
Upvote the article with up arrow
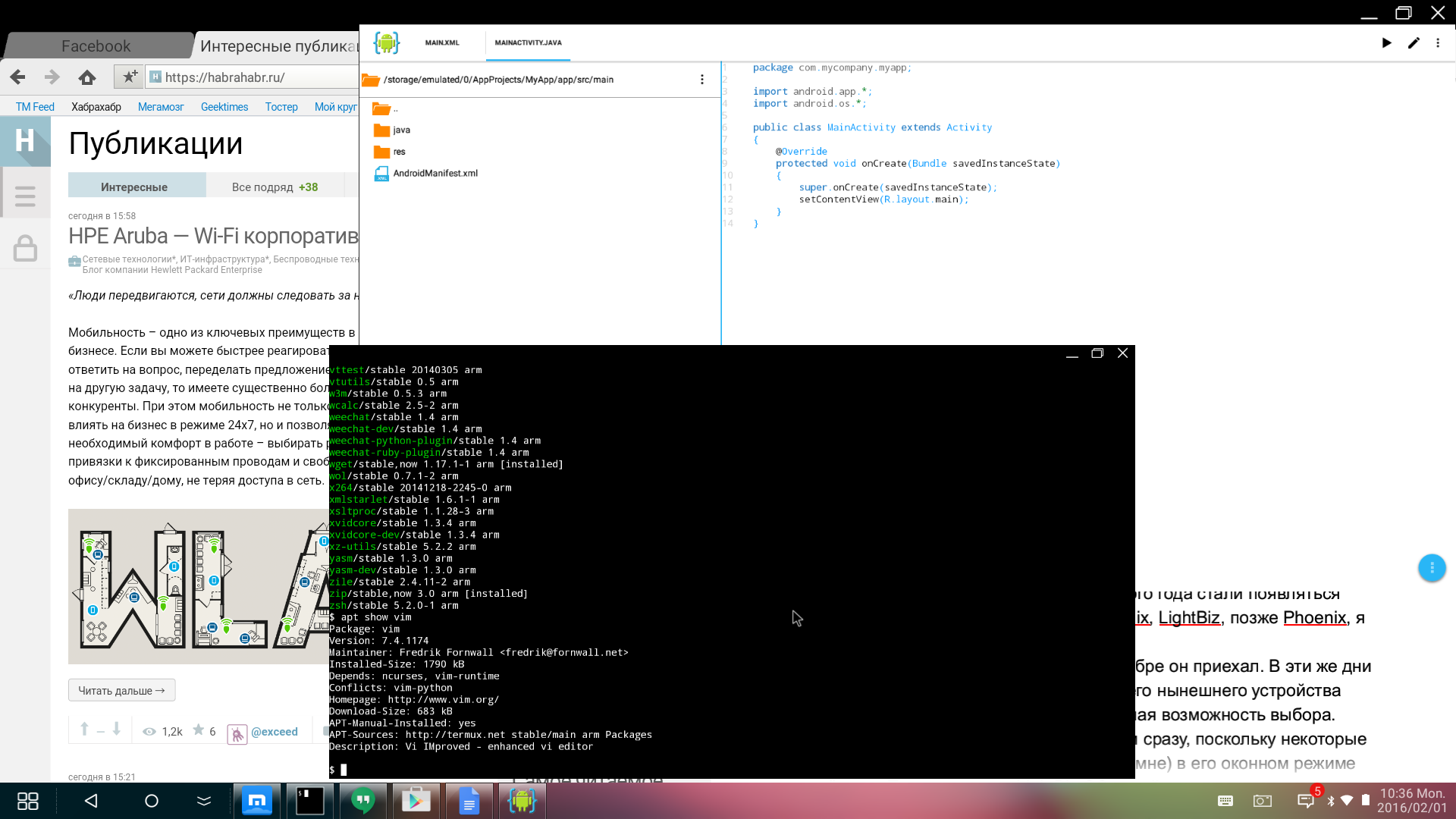[84, 730]
